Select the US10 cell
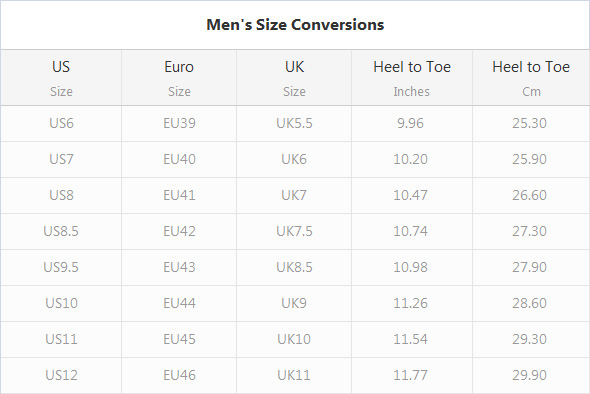 61,303
